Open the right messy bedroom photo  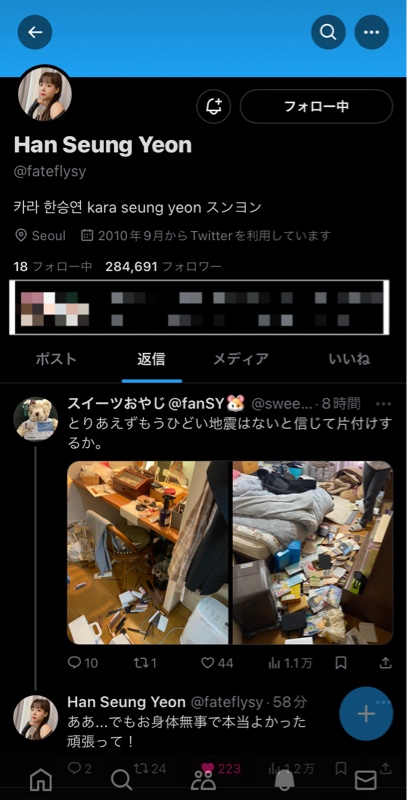[x=313, y=553]
